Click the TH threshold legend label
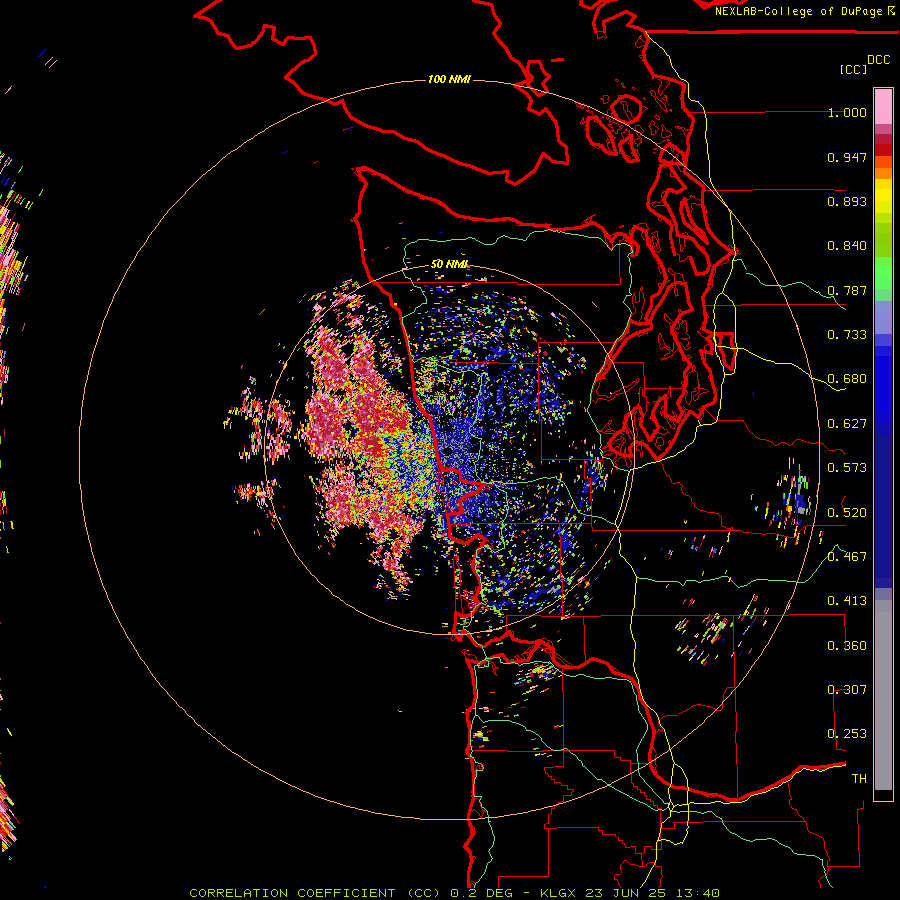Image resolution: width=900 pixels, height=900 pixels. 859,779
